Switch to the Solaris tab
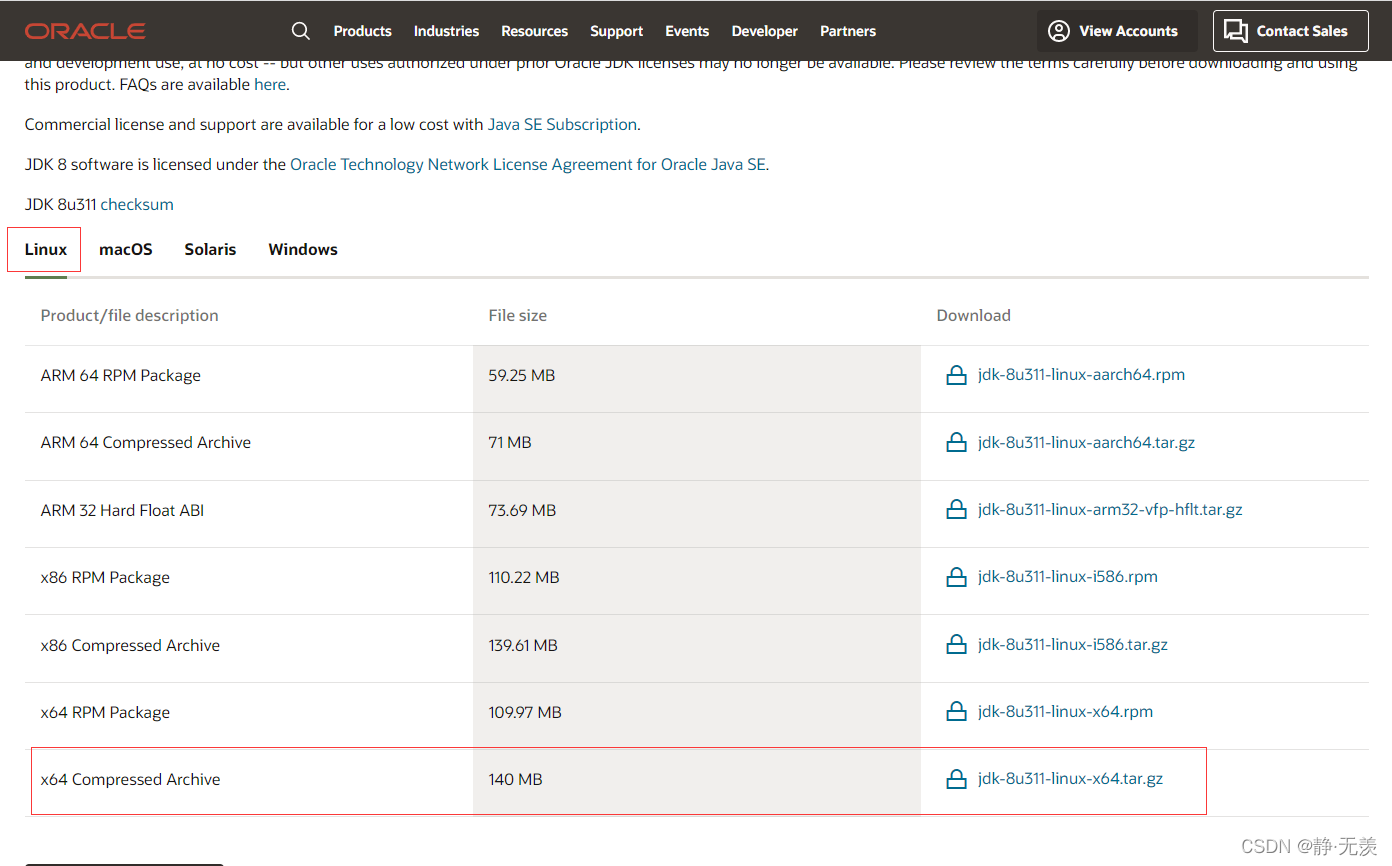Screen dimensions: 1392x866 (x=210, y=249)
